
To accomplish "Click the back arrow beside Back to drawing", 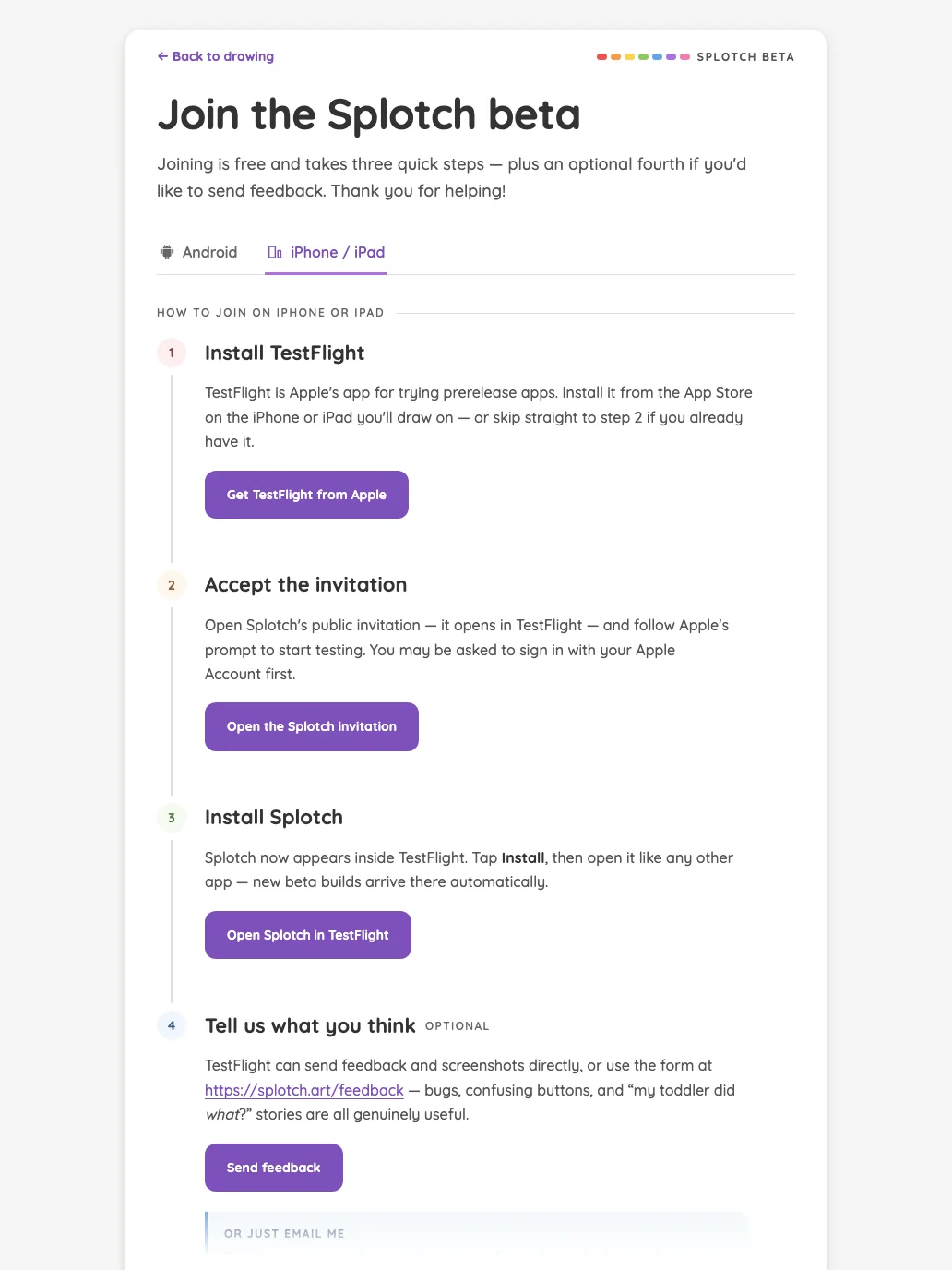I will click(162, 56).
